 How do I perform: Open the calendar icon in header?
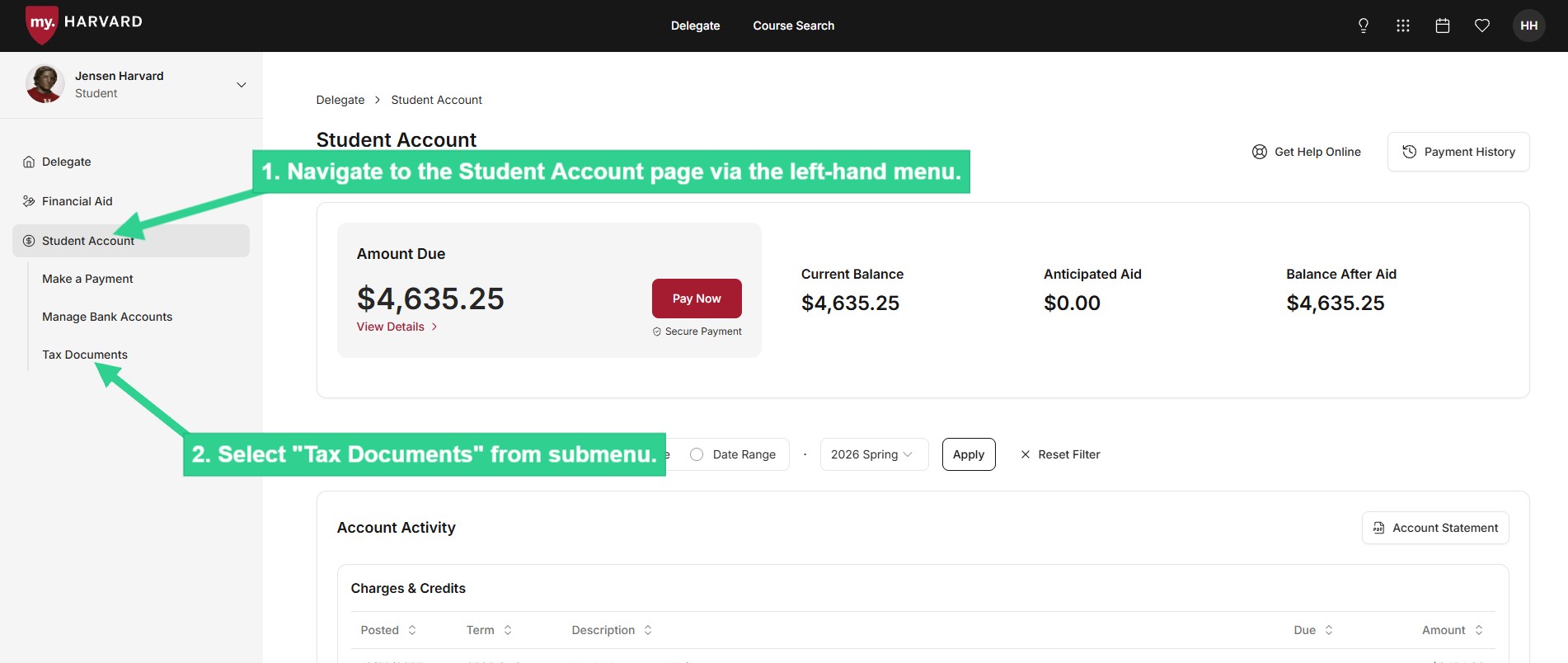[x=1443, y=26]
